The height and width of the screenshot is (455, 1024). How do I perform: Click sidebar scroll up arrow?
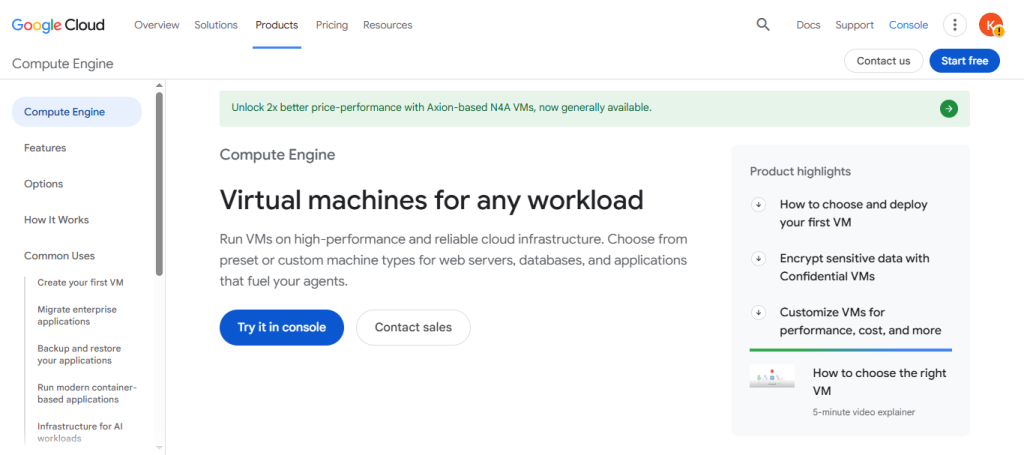[x=159, y=85]
